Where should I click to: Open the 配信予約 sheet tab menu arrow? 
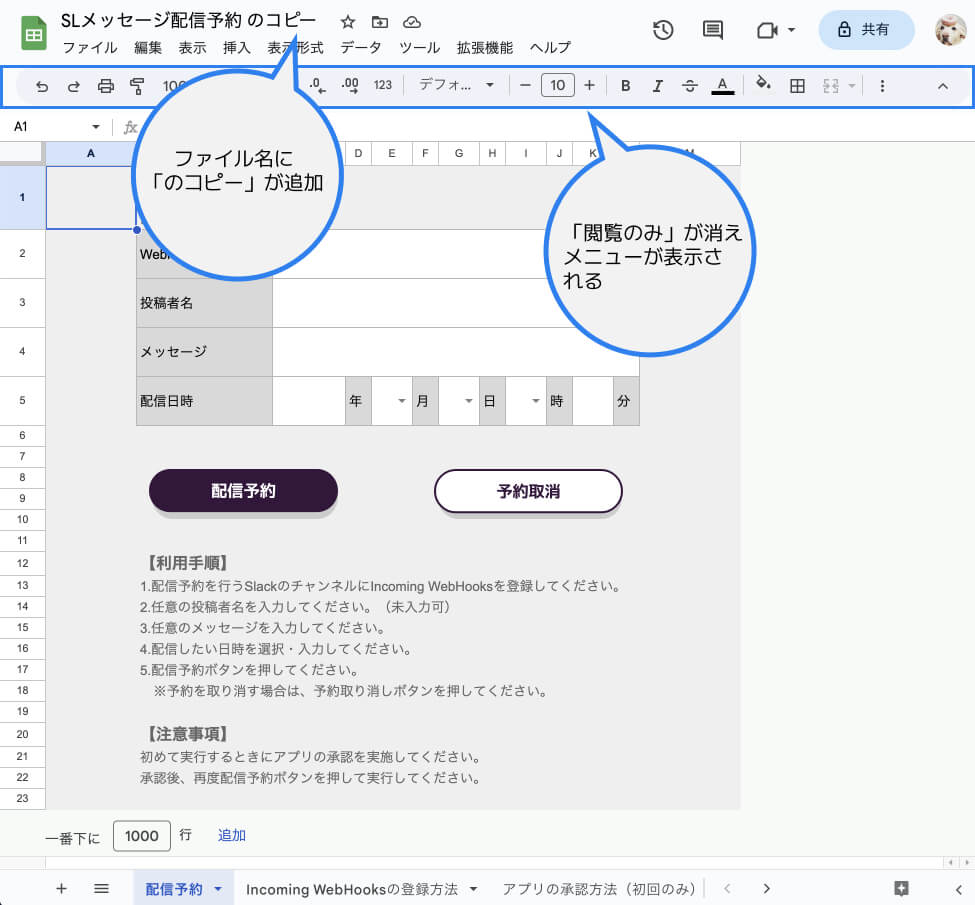click(x=218, y=889)
